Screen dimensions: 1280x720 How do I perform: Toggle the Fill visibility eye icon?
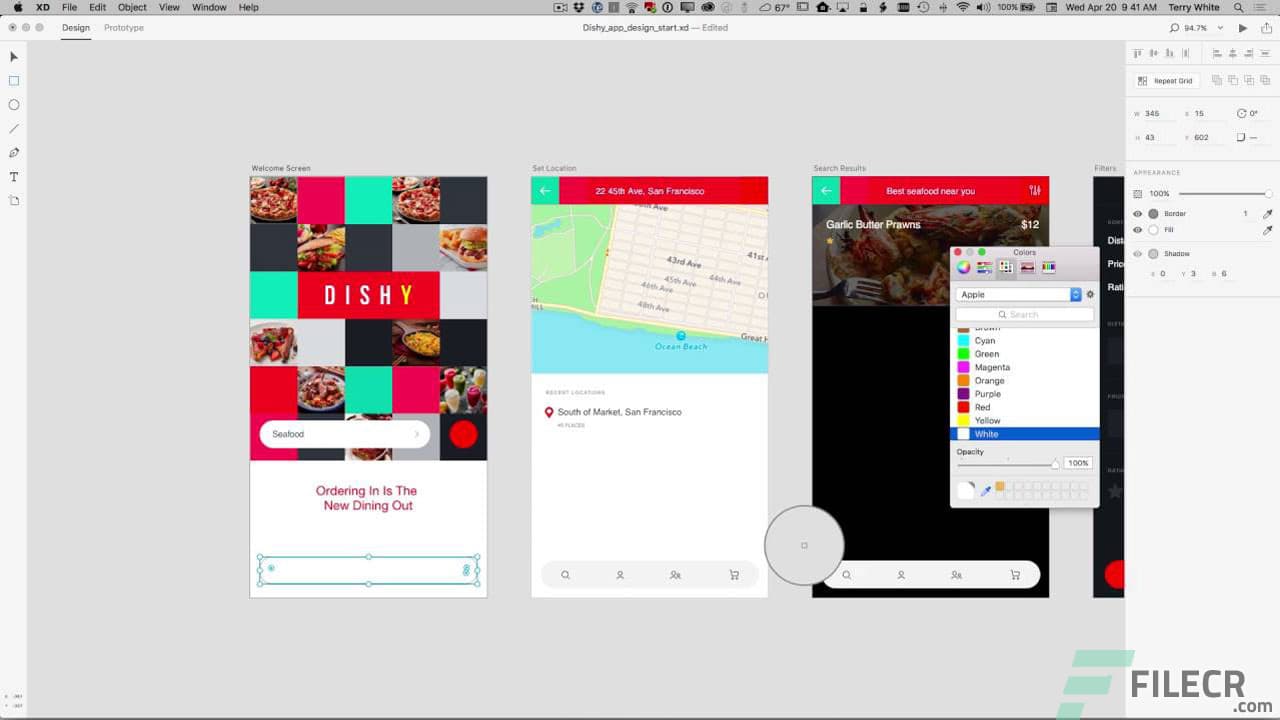coord(1137,229)
